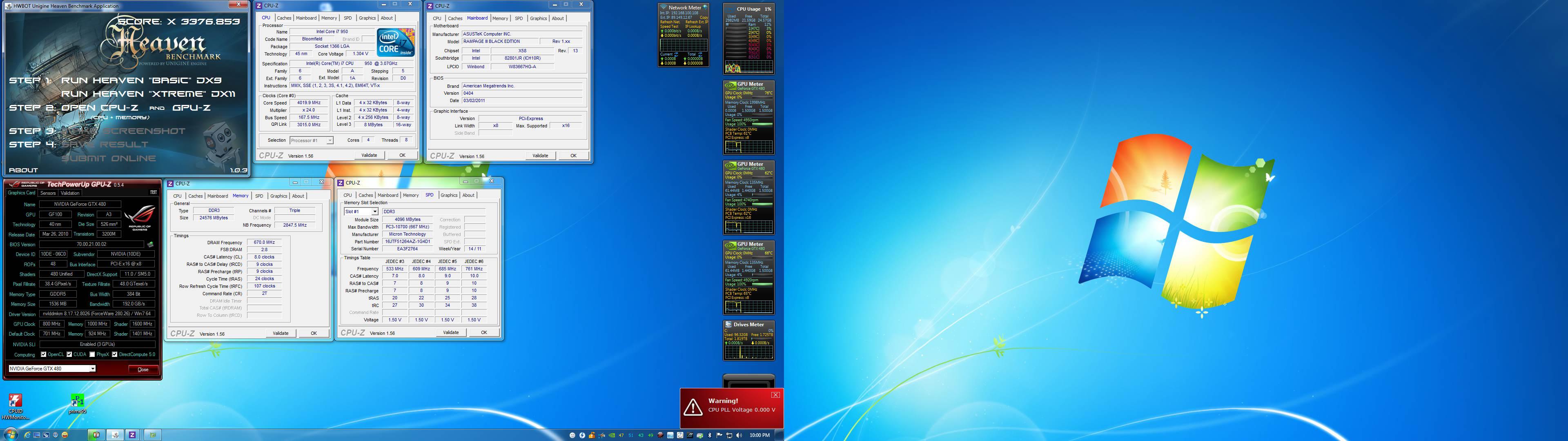
Task: Click the Current refresh arrows in Network Meter
Action: point(676,54)
